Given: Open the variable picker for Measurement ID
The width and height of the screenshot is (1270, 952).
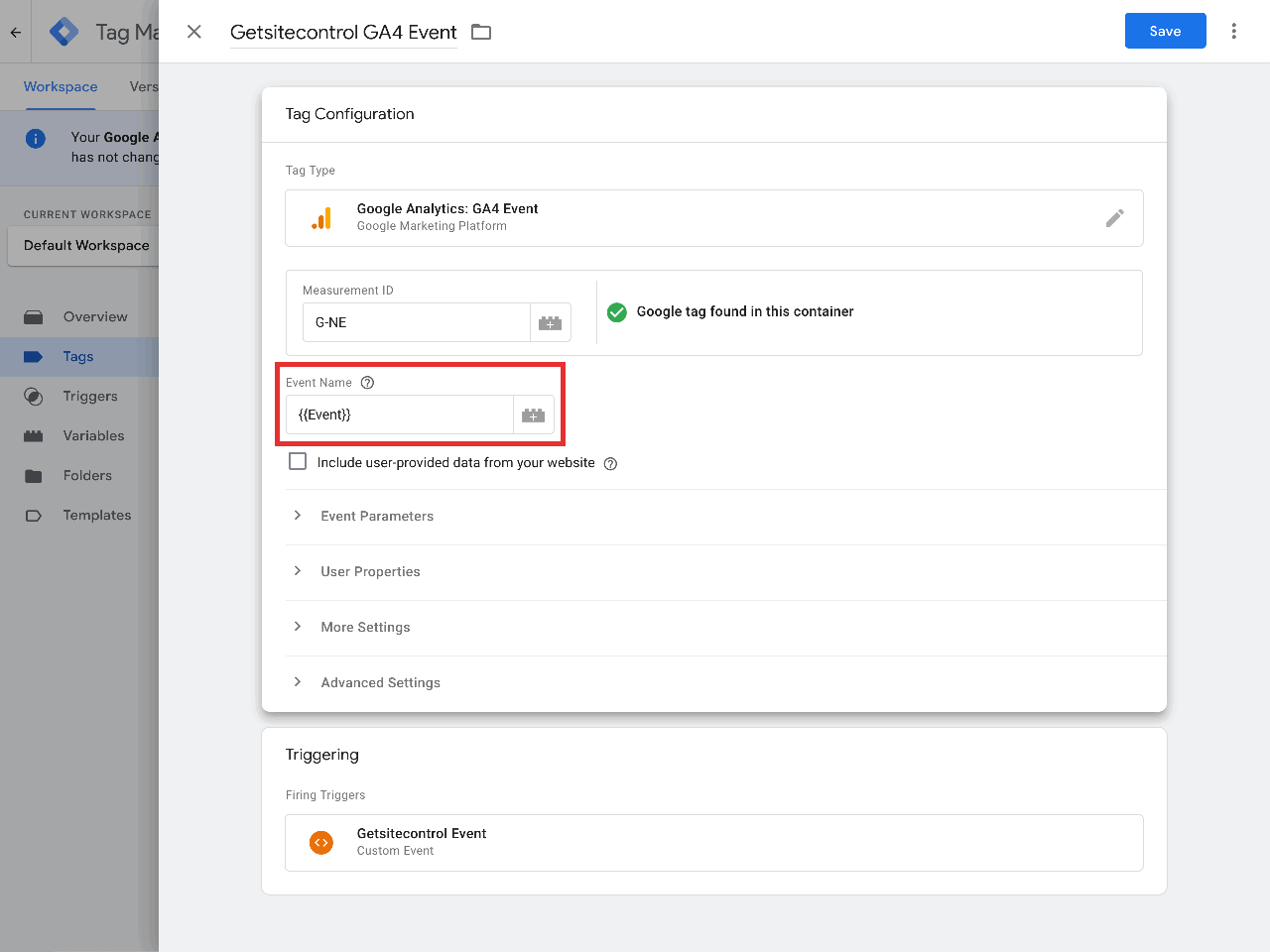Looking at the screenshot, I should pyautogui.click(x=551, y=321).
